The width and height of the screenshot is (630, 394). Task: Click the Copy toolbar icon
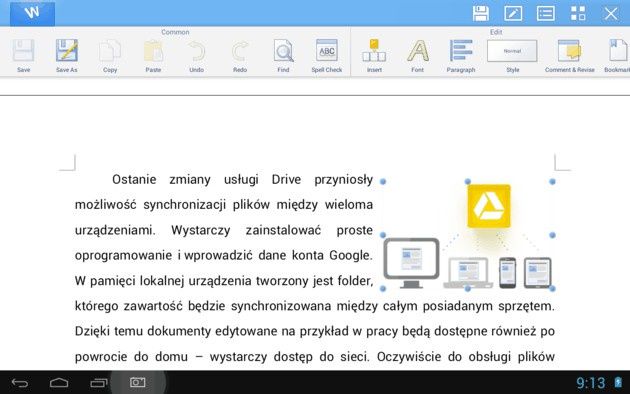pos(110,55)
